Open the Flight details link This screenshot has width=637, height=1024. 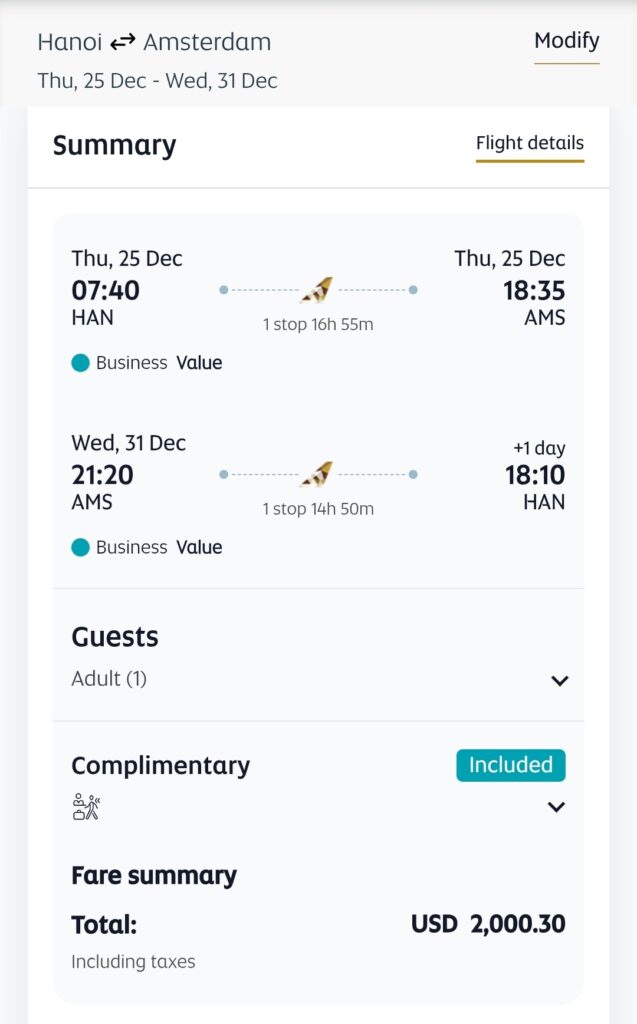[529, 143]
